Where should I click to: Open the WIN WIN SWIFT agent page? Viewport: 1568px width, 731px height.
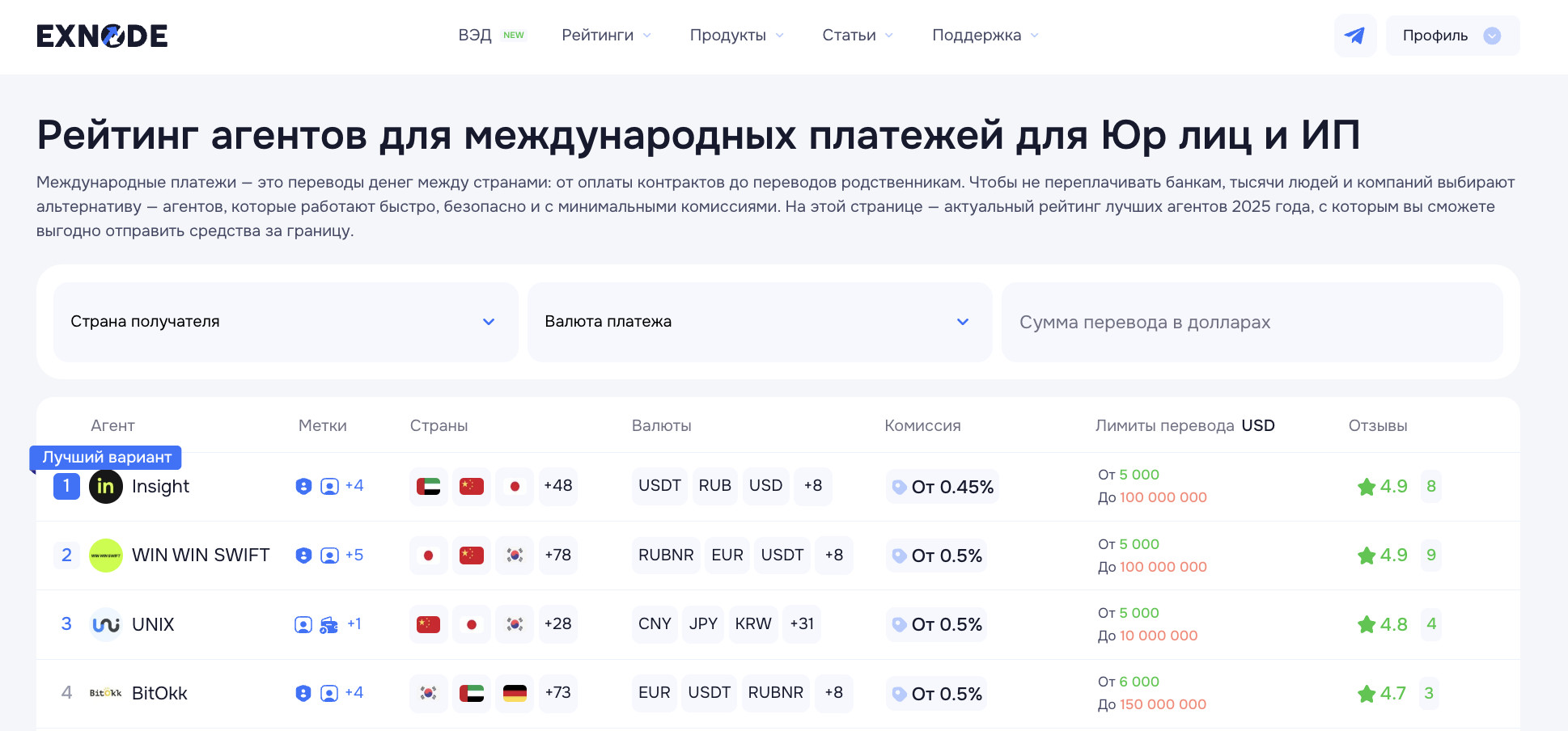click(201, 556)
